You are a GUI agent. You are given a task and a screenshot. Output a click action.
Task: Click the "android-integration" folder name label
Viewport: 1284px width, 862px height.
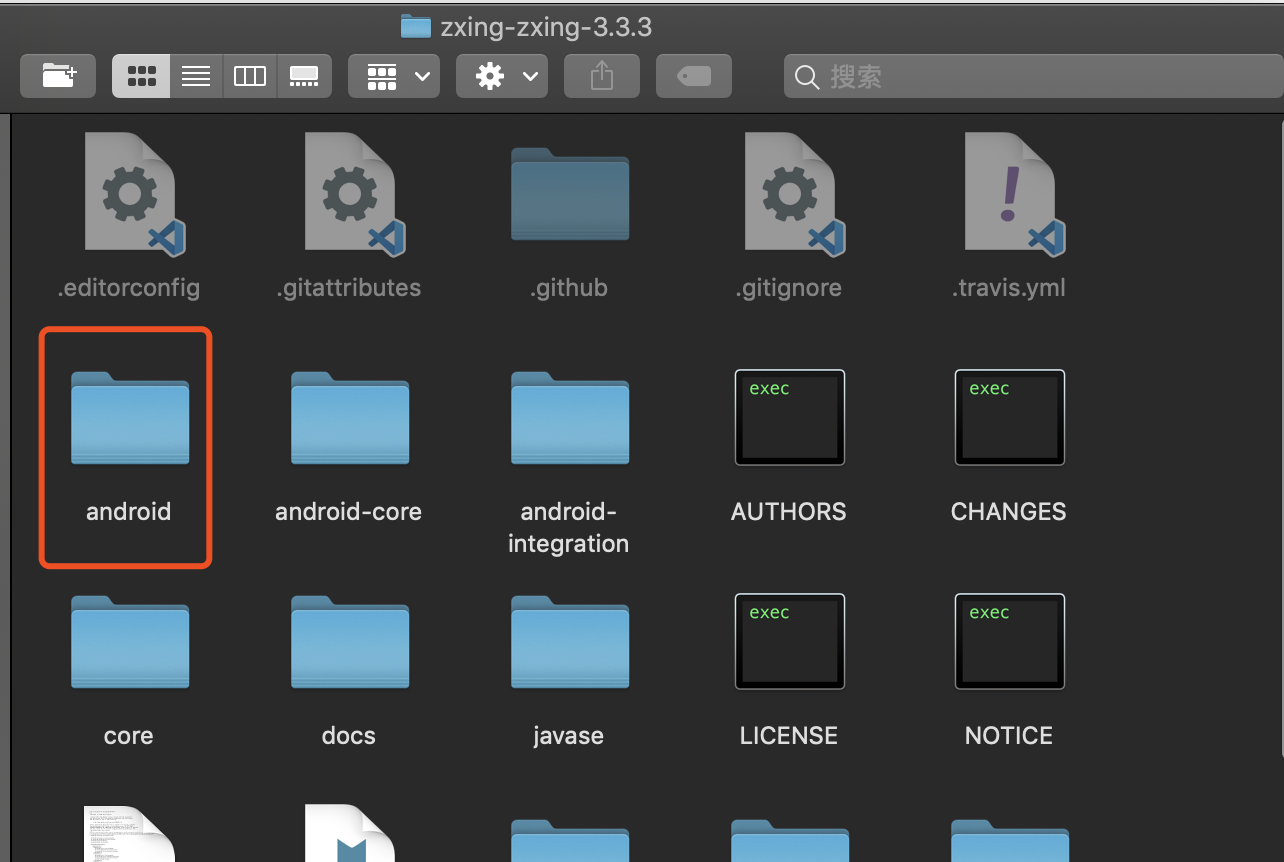point(569,528)
